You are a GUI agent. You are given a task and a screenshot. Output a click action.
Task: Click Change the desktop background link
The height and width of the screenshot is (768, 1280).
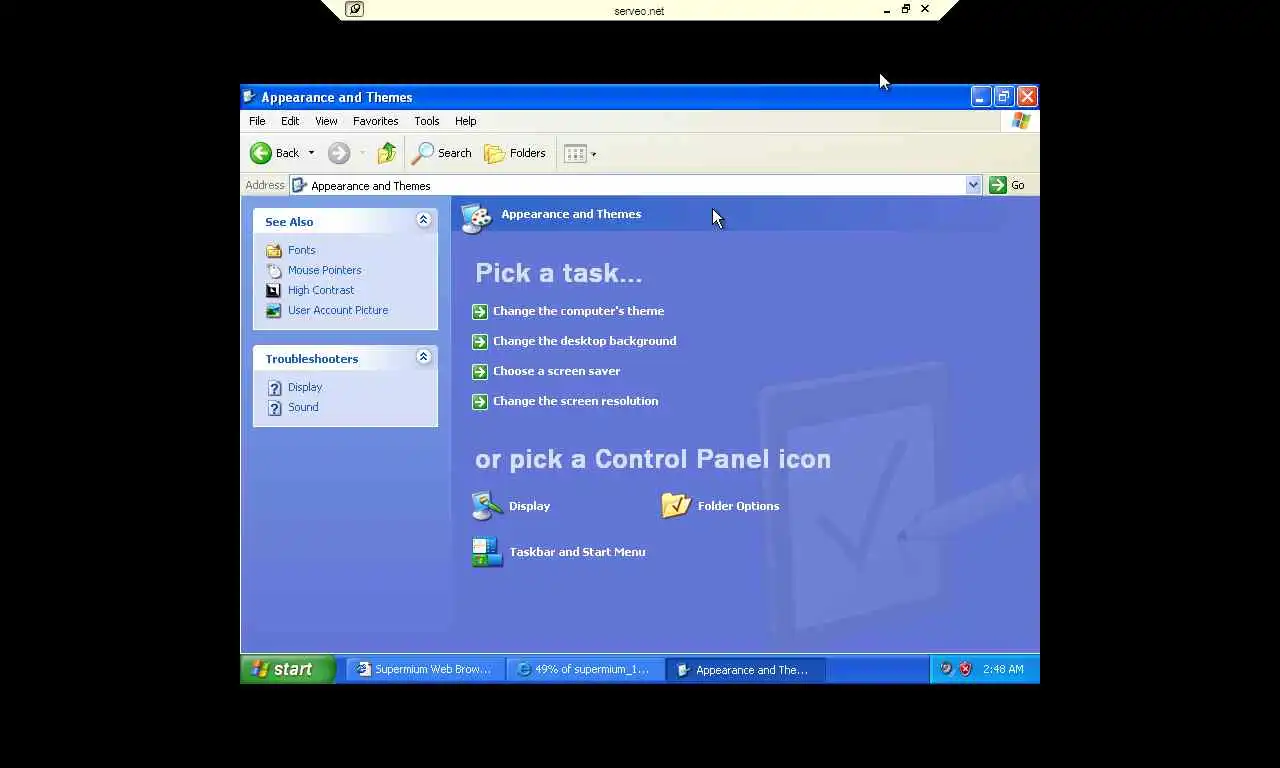585,341
